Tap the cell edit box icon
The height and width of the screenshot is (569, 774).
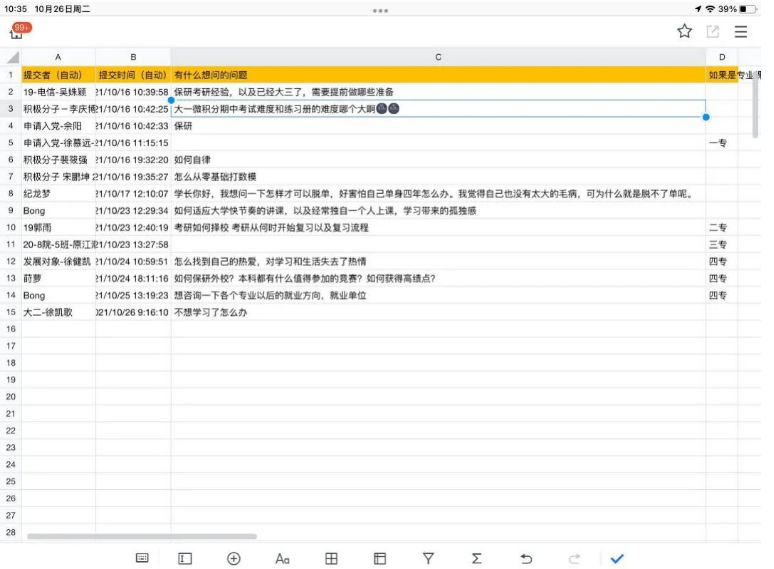point(185,558)
